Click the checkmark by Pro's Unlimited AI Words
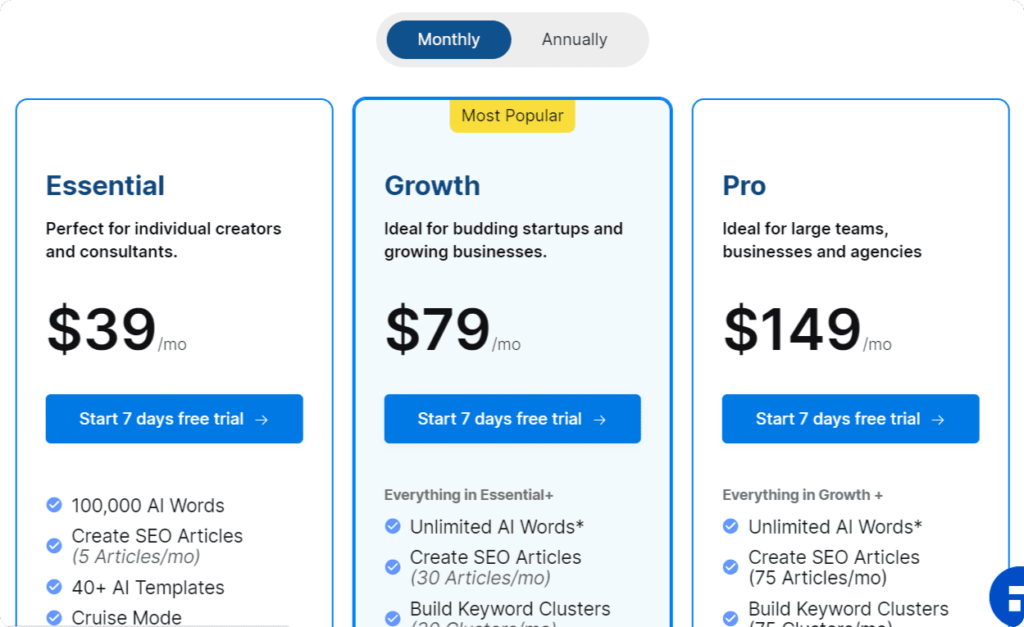The width and height of the screenshot is (1024, 627). click(731, 526)
